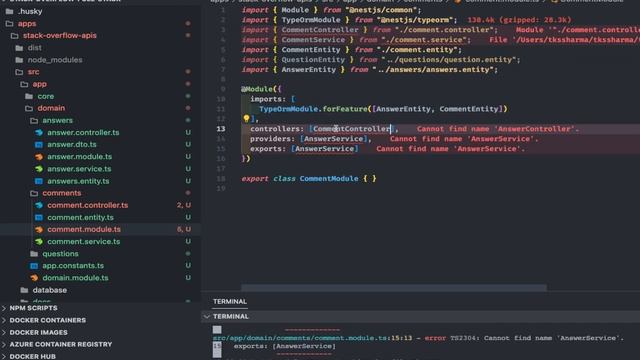Open comment.service.ts file
Screen dimensions: 640x360
tap(84, 242)
